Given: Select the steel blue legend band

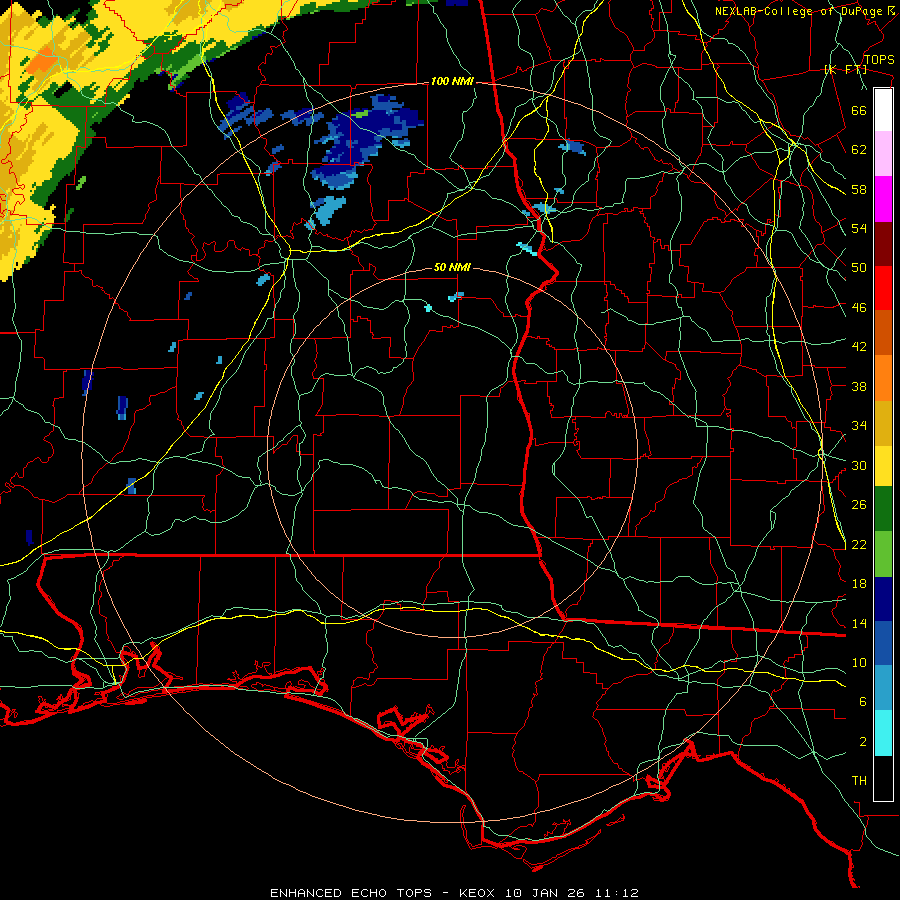Looking at the screenshot, I should click(883, 688).
